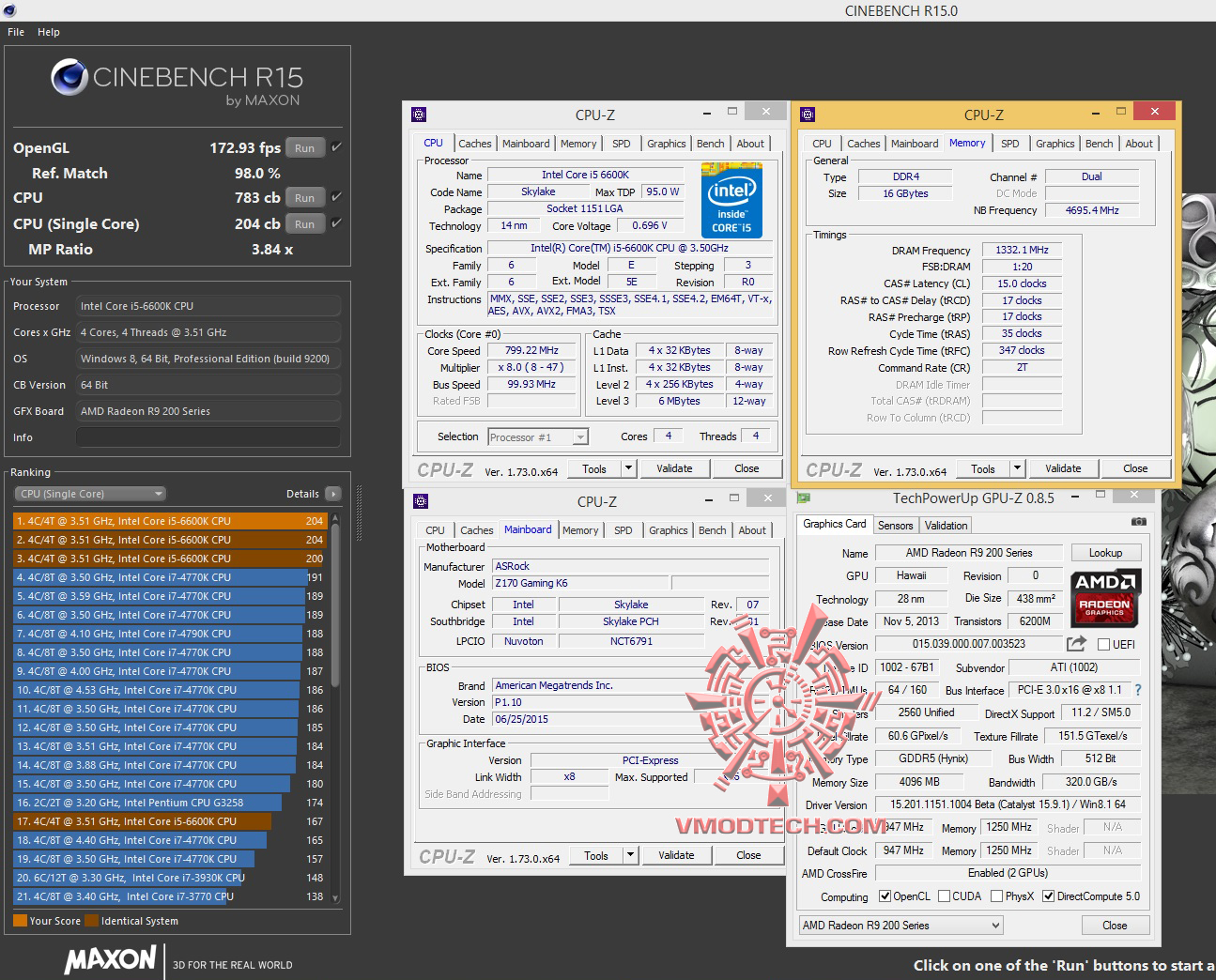The image size is (1216, 980).
Task: Click the NB Frequency value 4695.4 MHz
Action: [1092, 210]
